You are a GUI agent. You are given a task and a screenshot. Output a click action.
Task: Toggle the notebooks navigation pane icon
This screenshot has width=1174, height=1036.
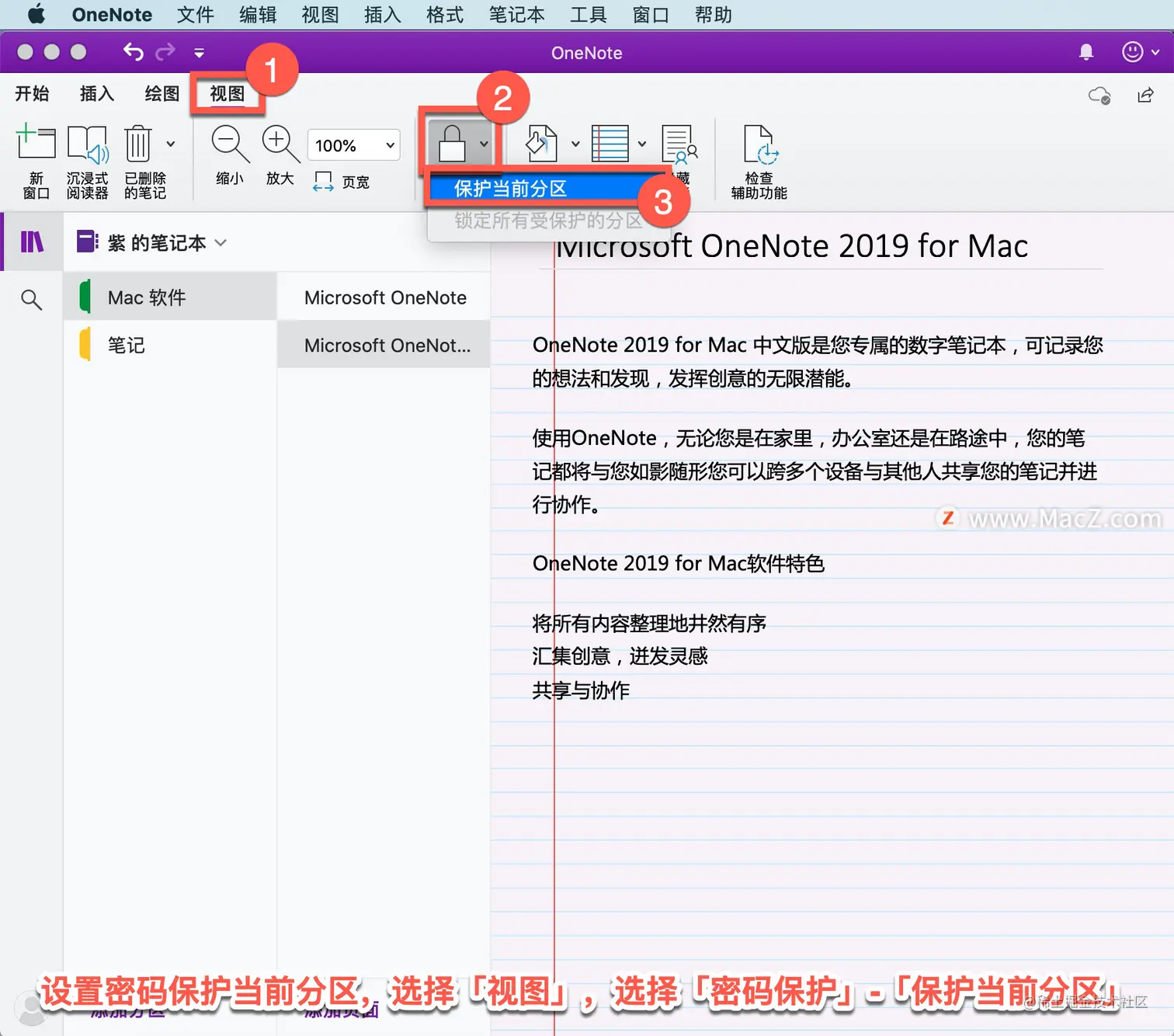(x=32, y=242)
